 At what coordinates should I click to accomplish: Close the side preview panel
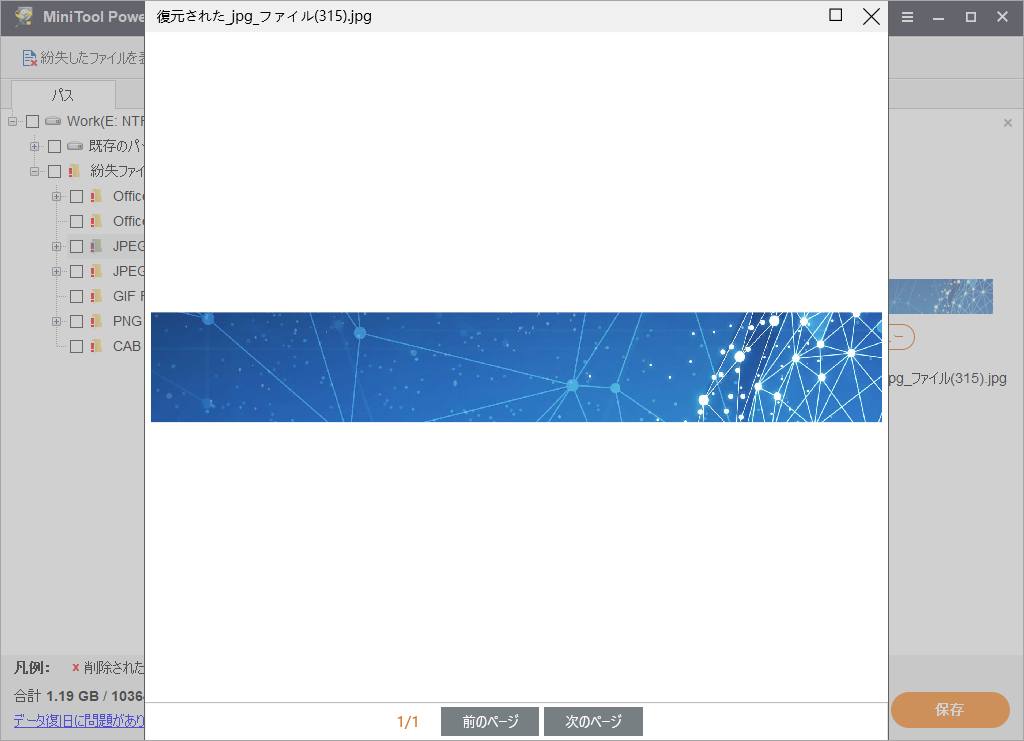point(1007,123)
